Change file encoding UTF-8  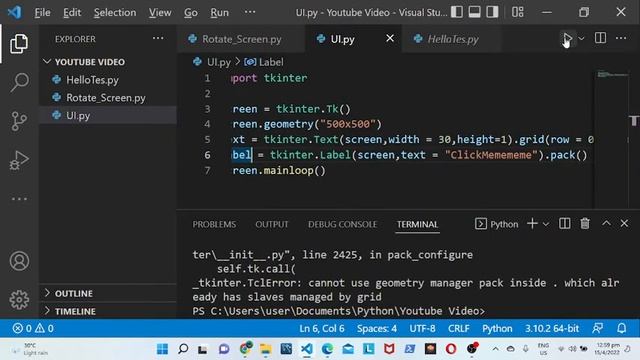click(x=422, y=329)
